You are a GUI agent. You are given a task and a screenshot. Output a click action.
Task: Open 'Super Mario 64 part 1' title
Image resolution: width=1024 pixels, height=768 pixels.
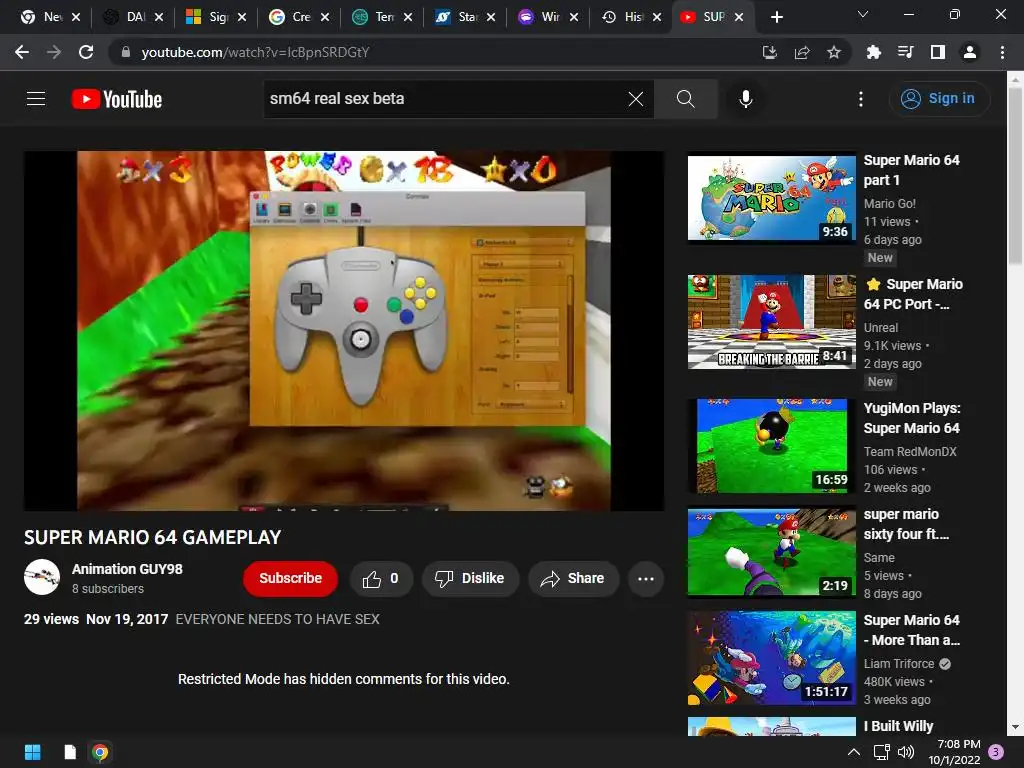coord(912,170)
